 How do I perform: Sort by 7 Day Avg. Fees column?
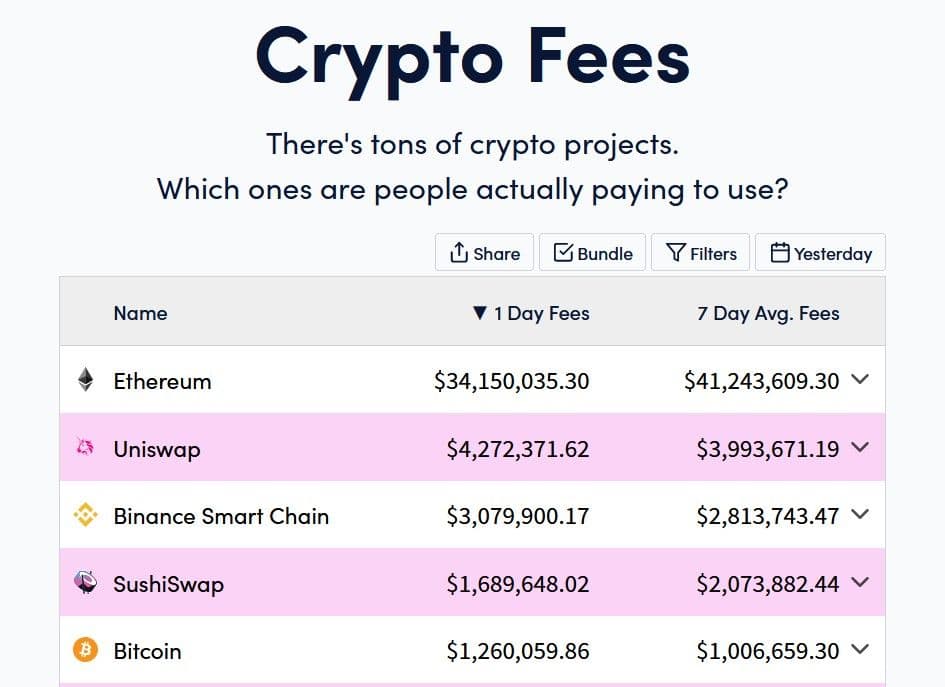coord(768,313)
